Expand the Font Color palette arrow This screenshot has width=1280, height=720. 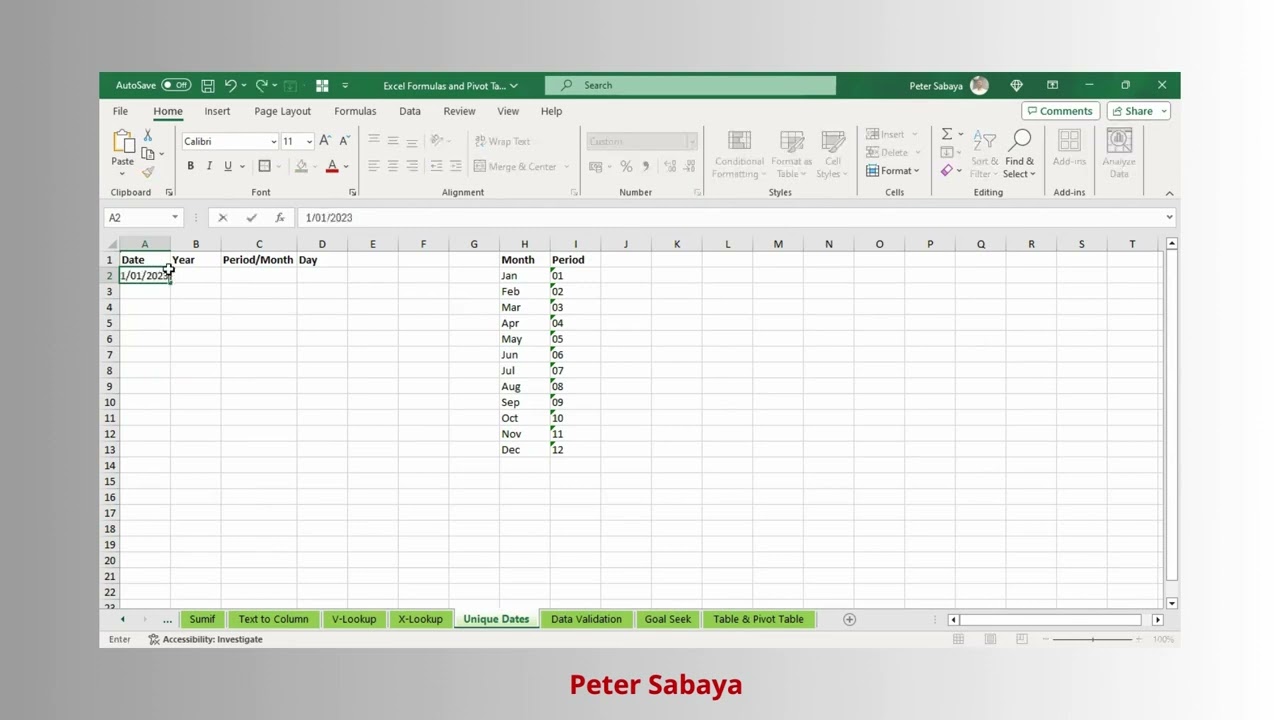(x=346, y=167)
